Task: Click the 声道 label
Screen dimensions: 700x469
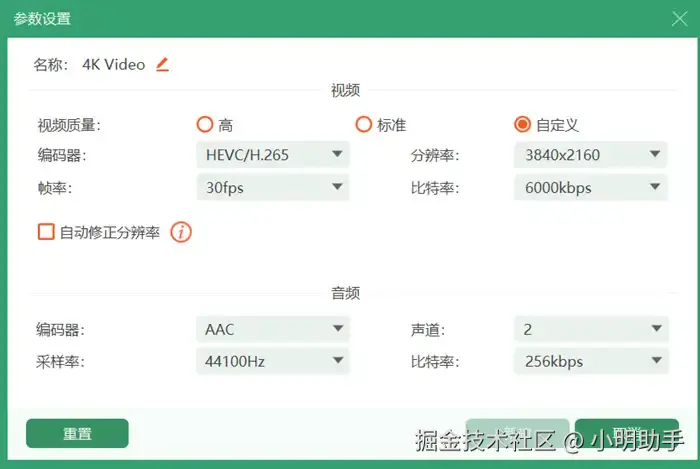Action: (428, 330)
